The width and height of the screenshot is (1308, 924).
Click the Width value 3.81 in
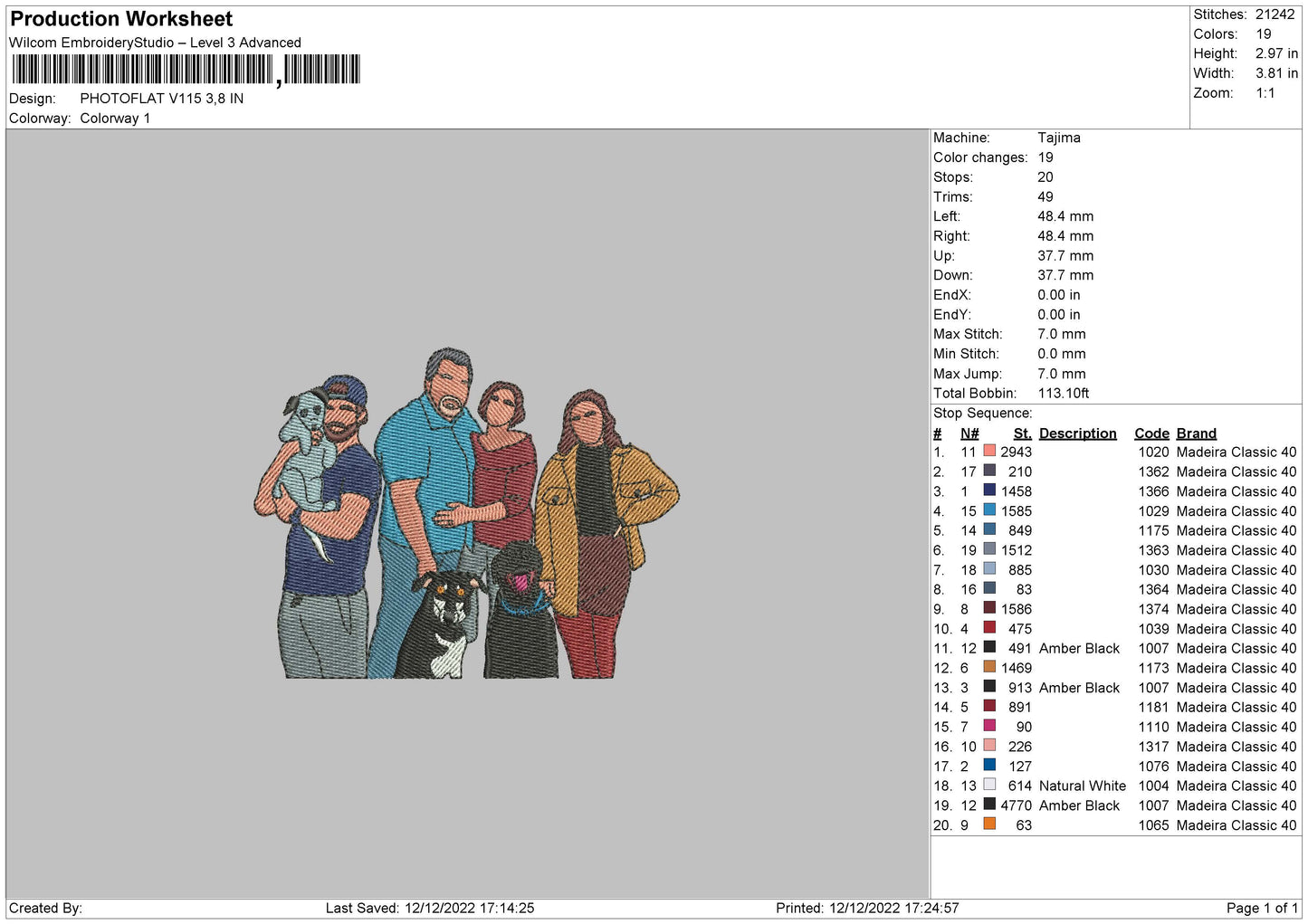[x=1276, y=73]
